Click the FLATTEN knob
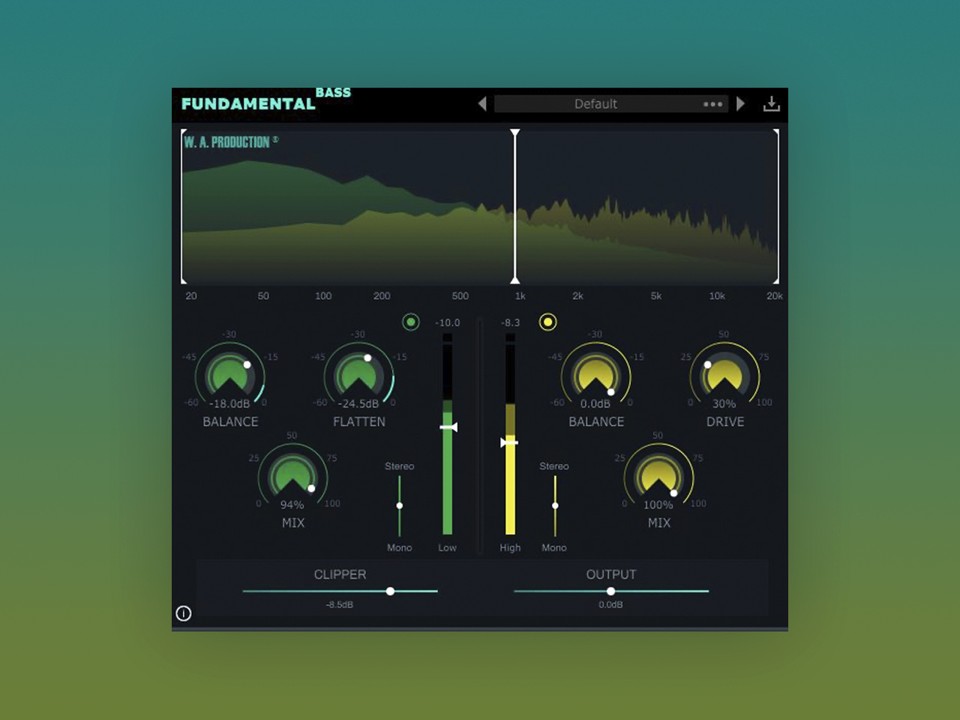Viewport: 960px width, 720px height. pyautogui.click(x=358, y=375)
